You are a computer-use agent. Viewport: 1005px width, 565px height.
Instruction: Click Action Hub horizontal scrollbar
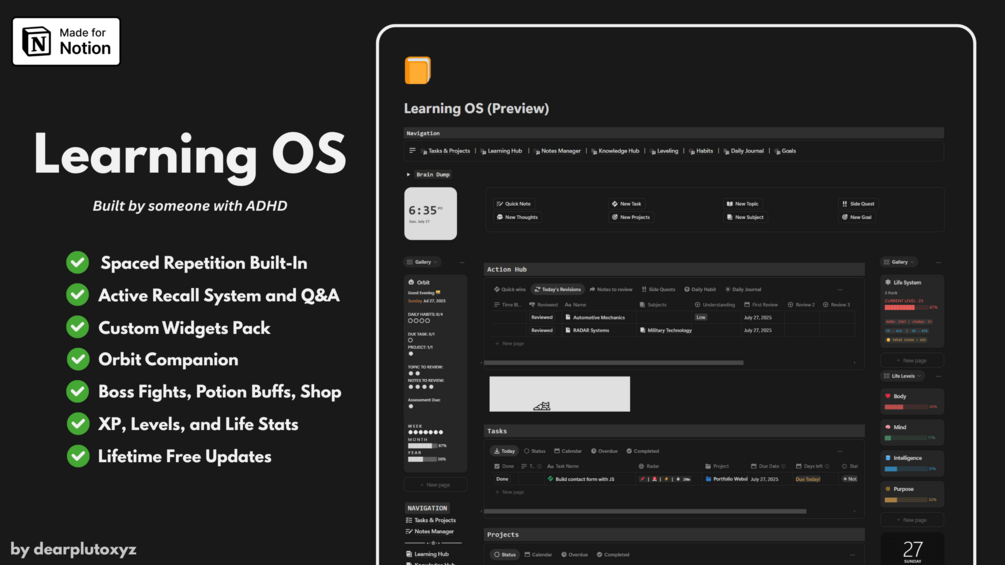point(613,363)
